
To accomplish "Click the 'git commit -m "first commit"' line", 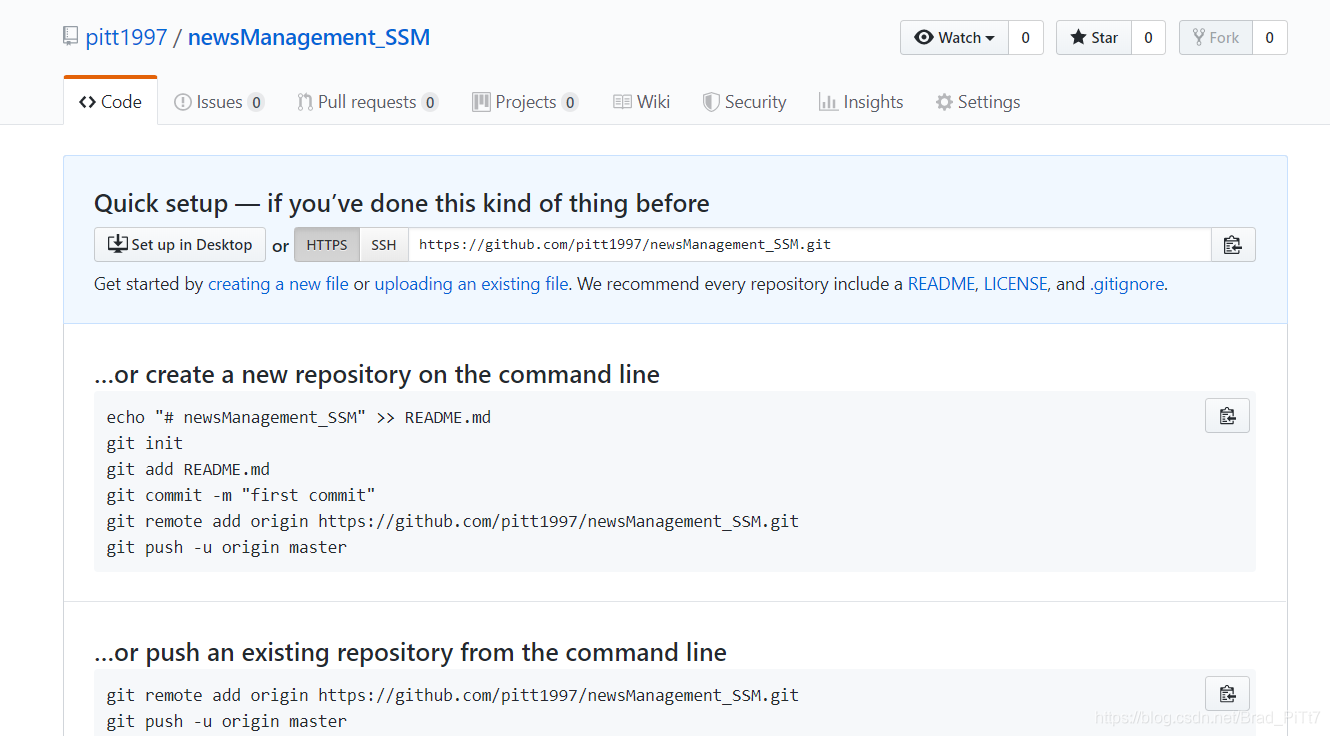I will point(241,495).
